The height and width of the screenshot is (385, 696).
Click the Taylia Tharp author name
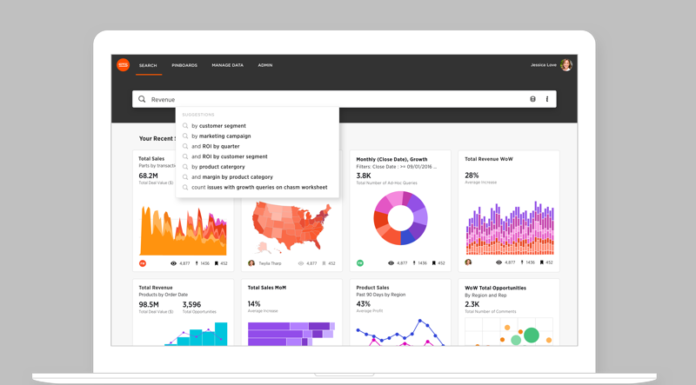click(270, 263)
